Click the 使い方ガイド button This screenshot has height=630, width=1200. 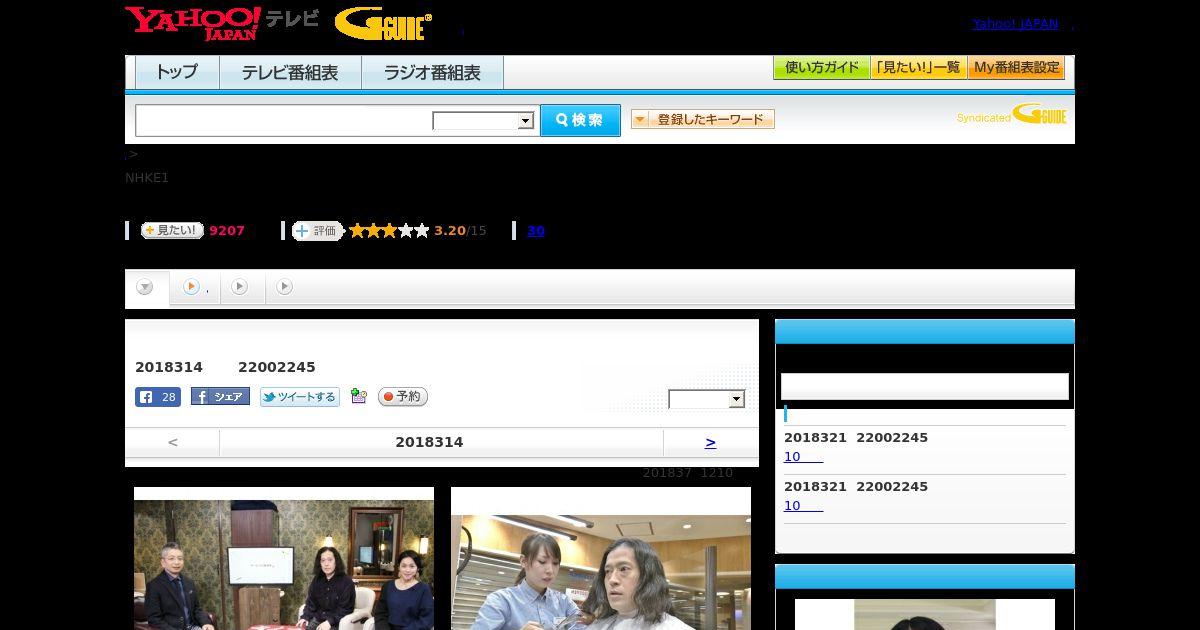click(x=822, y=68)
